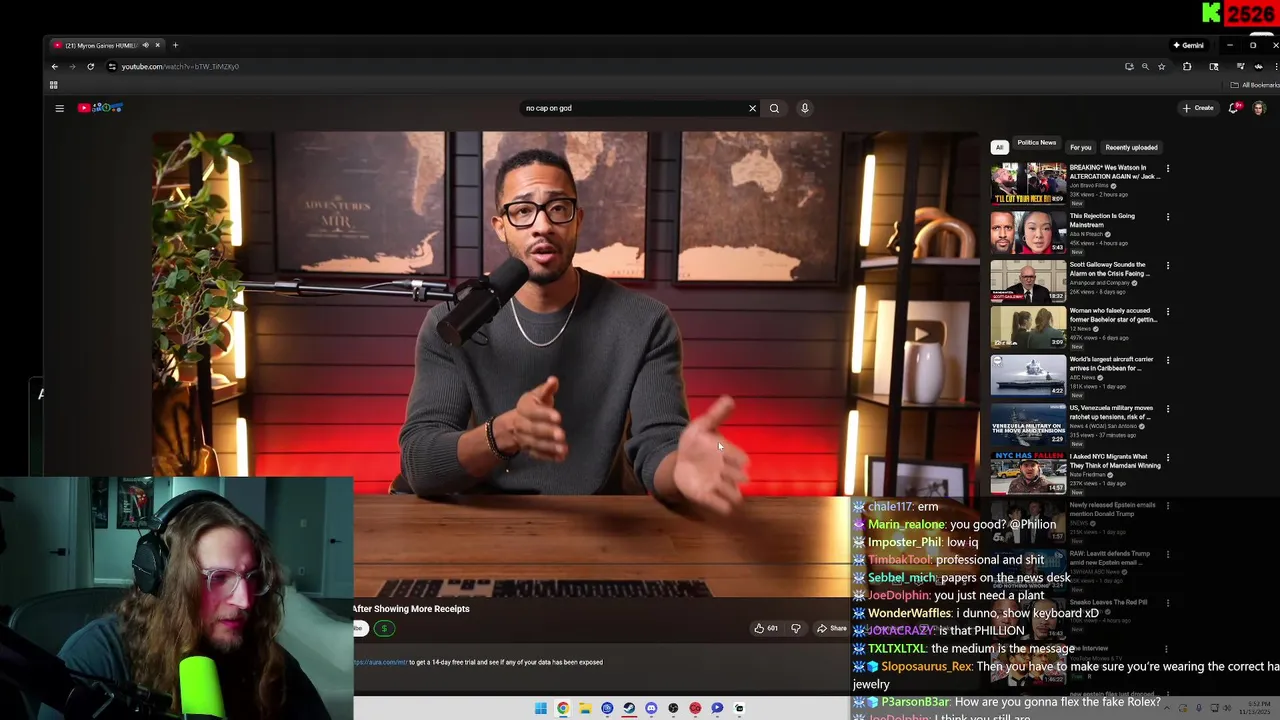
Task: Click the YouTube search magnifier button
Action: tap(774, 108)
